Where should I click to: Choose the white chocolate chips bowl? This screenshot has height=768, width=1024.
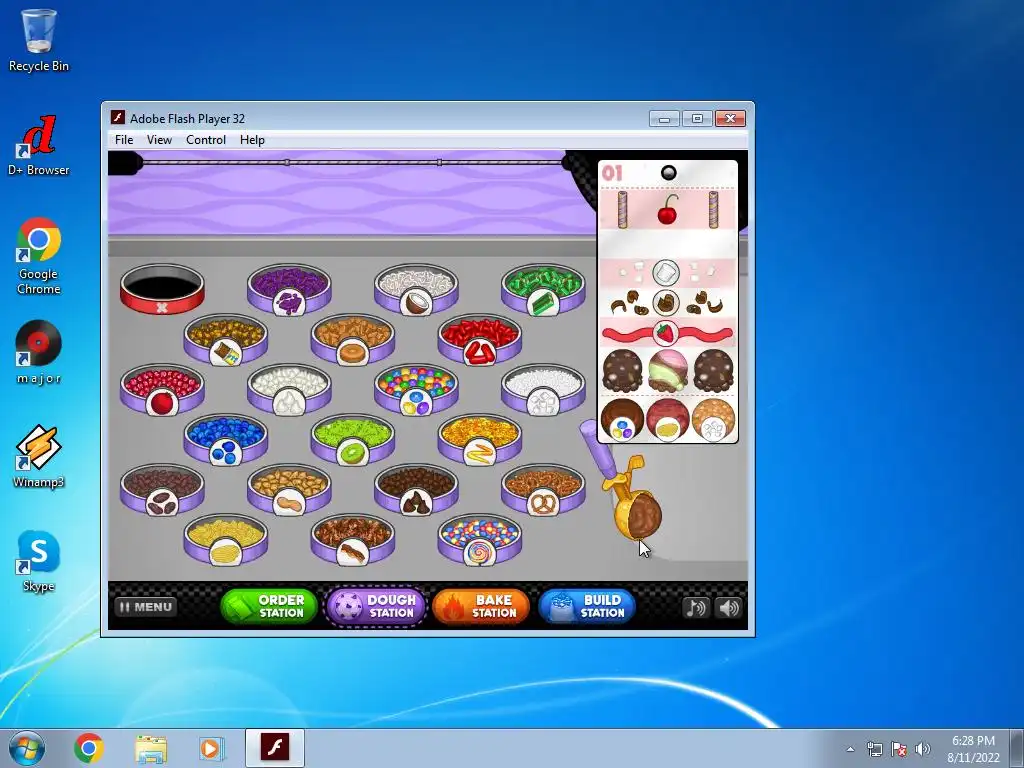[289, 389]
